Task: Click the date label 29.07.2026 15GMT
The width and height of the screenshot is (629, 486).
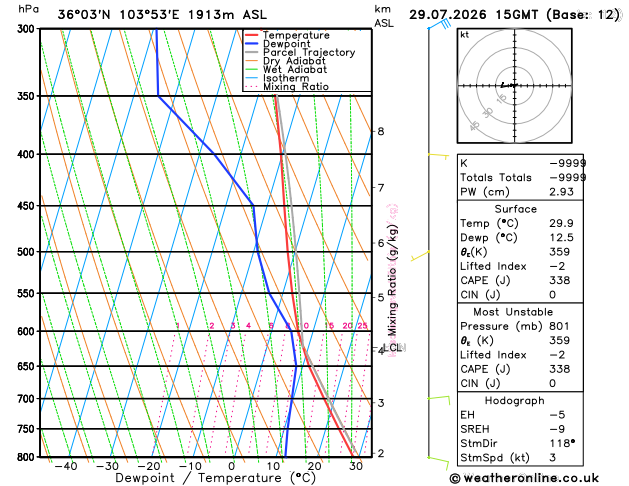Action: pos(473,15)
